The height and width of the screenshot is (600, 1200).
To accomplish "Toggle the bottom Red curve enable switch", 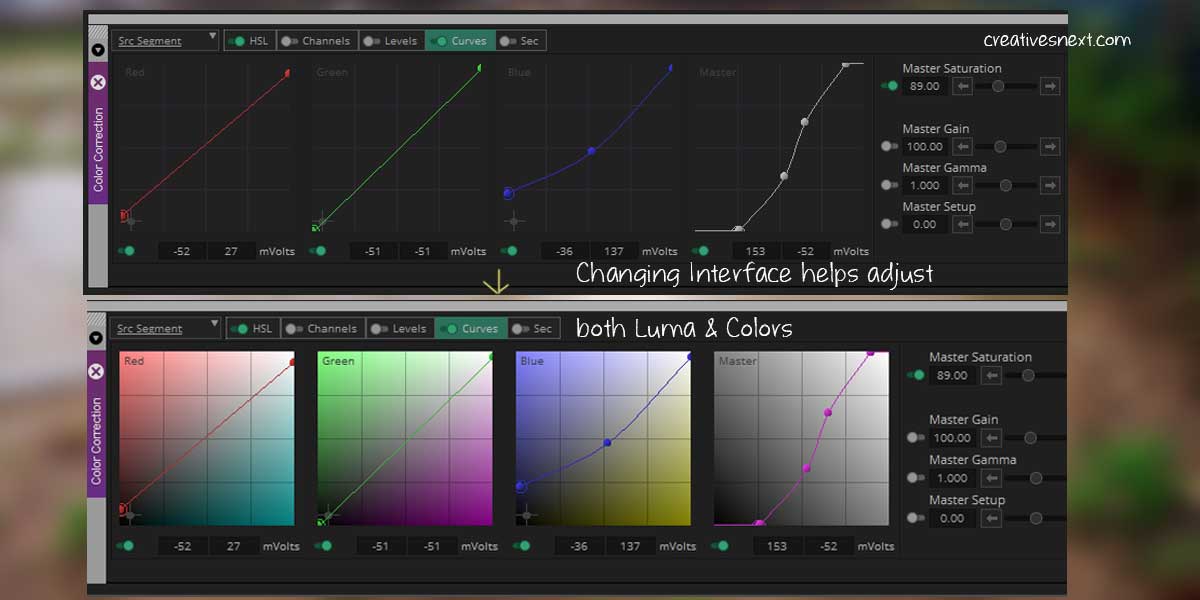I will pyautogui.click(x=126, y=546).
